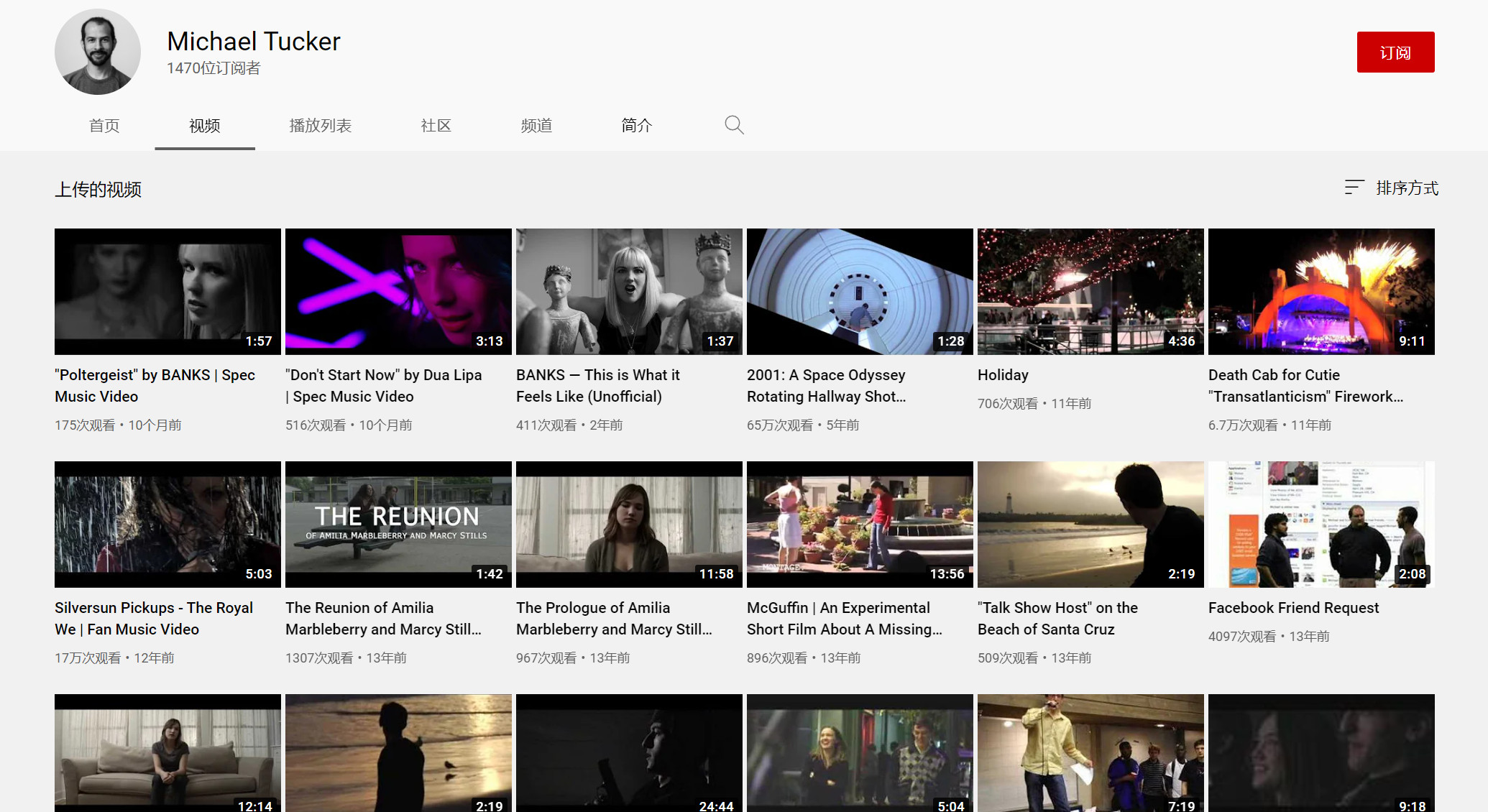Play the Don't Start Now thumbnail

tap(398, 291)
